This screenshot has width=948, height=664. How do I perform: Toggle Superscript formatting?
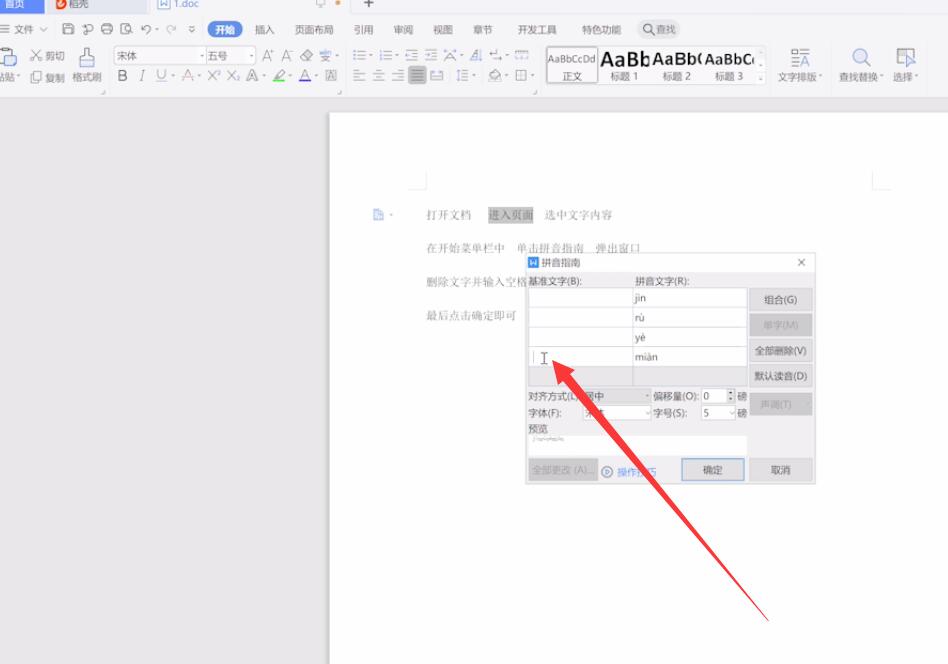[x=213, y=76]
